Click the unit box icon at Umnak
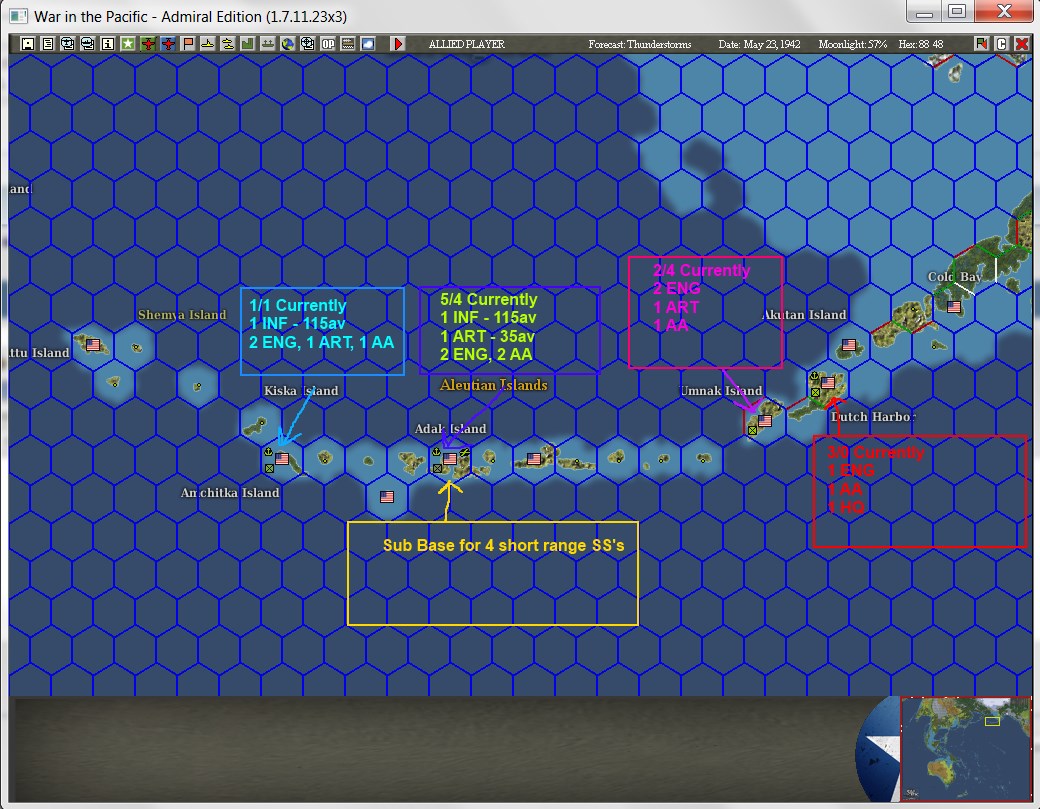The width and height of the screenshot is (1040, 809). (752, 430)
